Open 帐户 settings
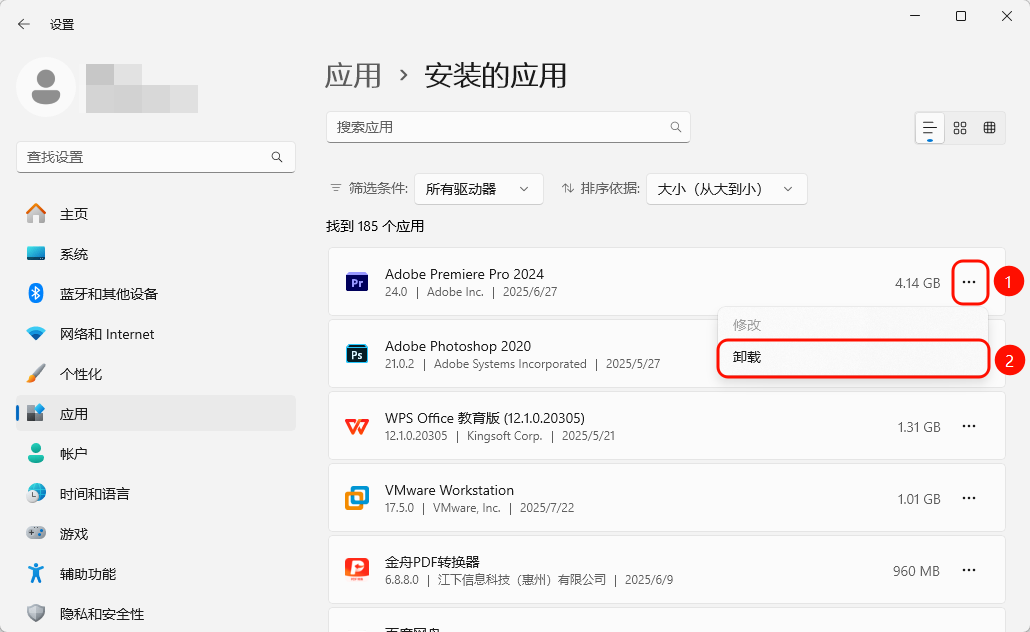The image size is (1030, 632). click(x=156, y=453)
